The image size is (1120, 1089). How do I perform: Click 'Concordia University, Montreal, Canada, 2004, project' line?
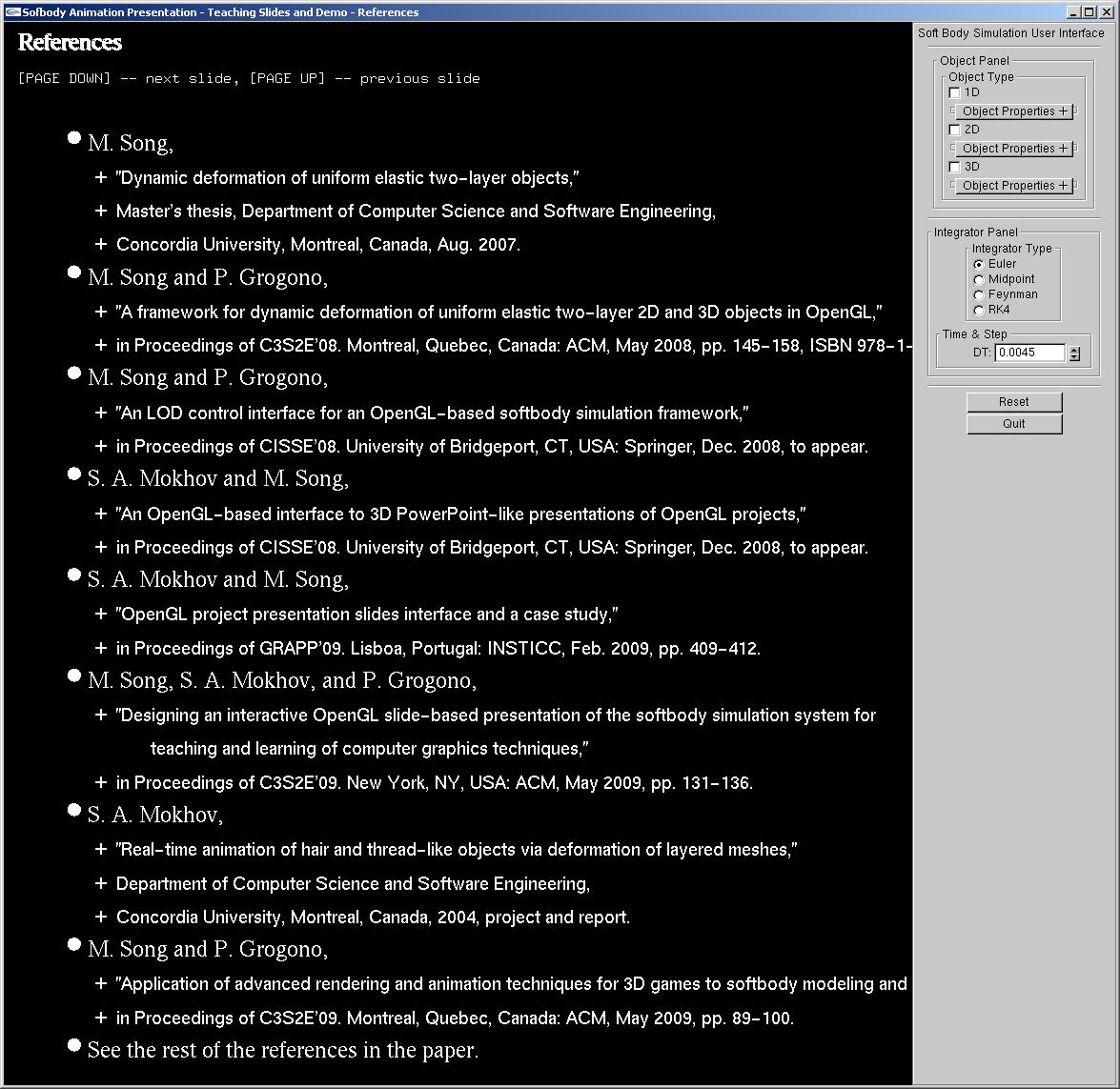[373, 917]
